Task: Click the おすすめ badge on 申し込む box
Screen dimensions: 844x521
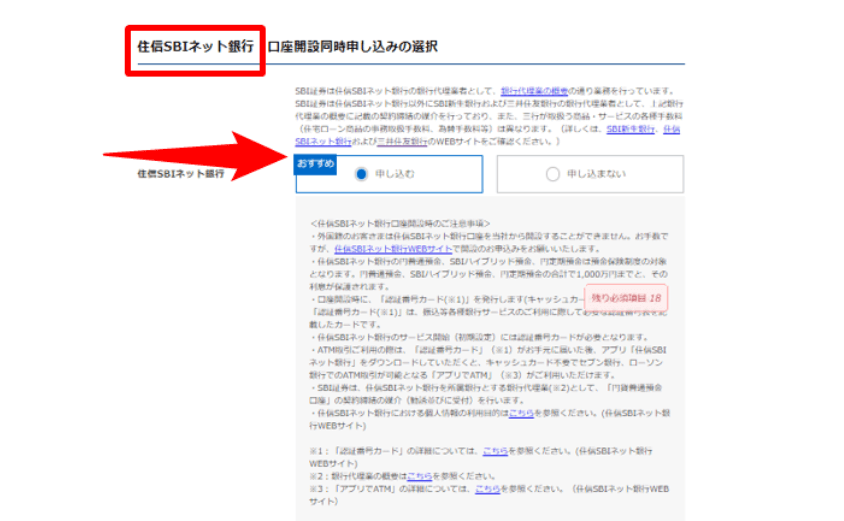Action: tap(315, 164)
